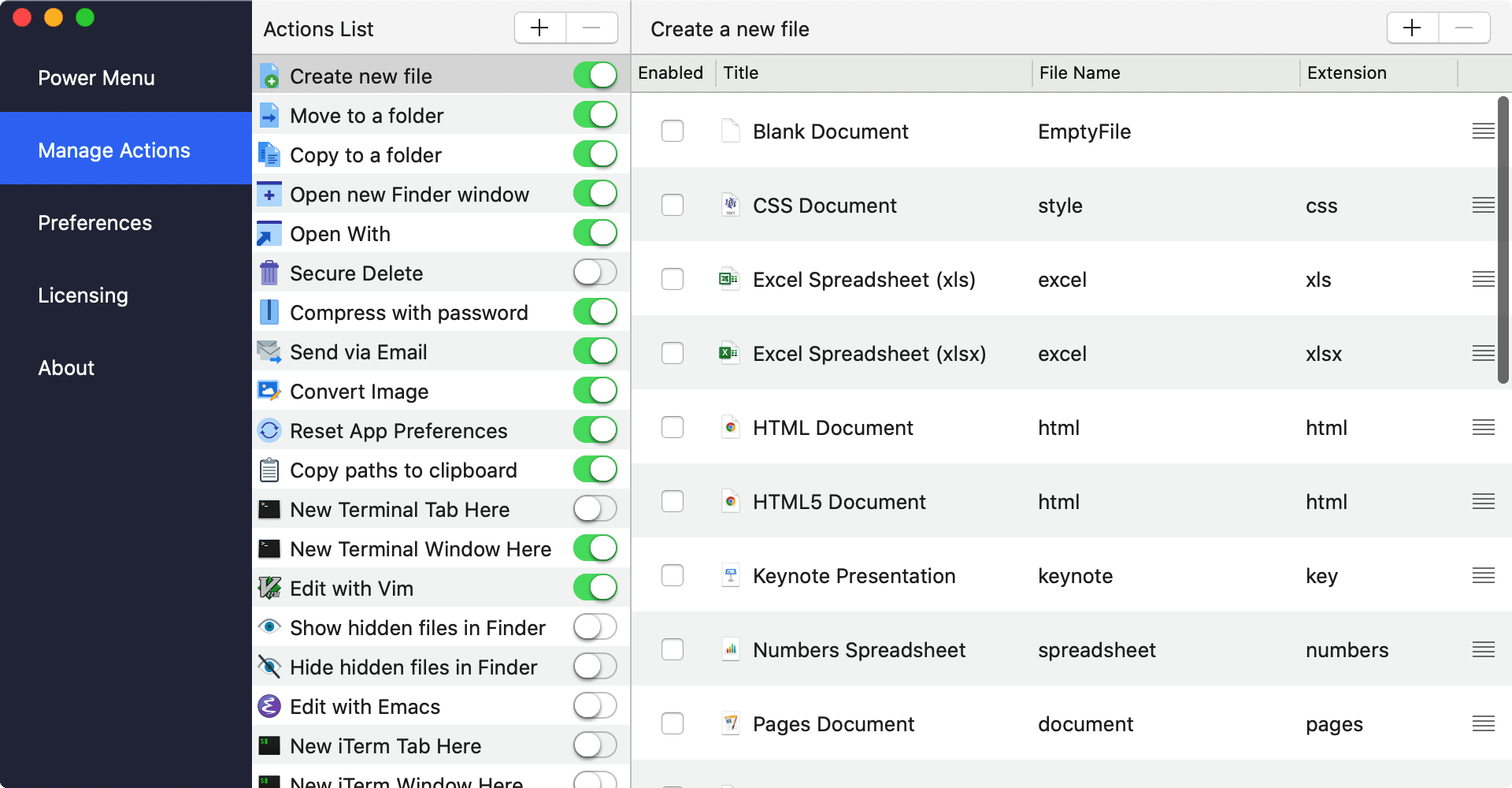
Task: Sort by the File Name column header
Action: [x=1165, y=72]
